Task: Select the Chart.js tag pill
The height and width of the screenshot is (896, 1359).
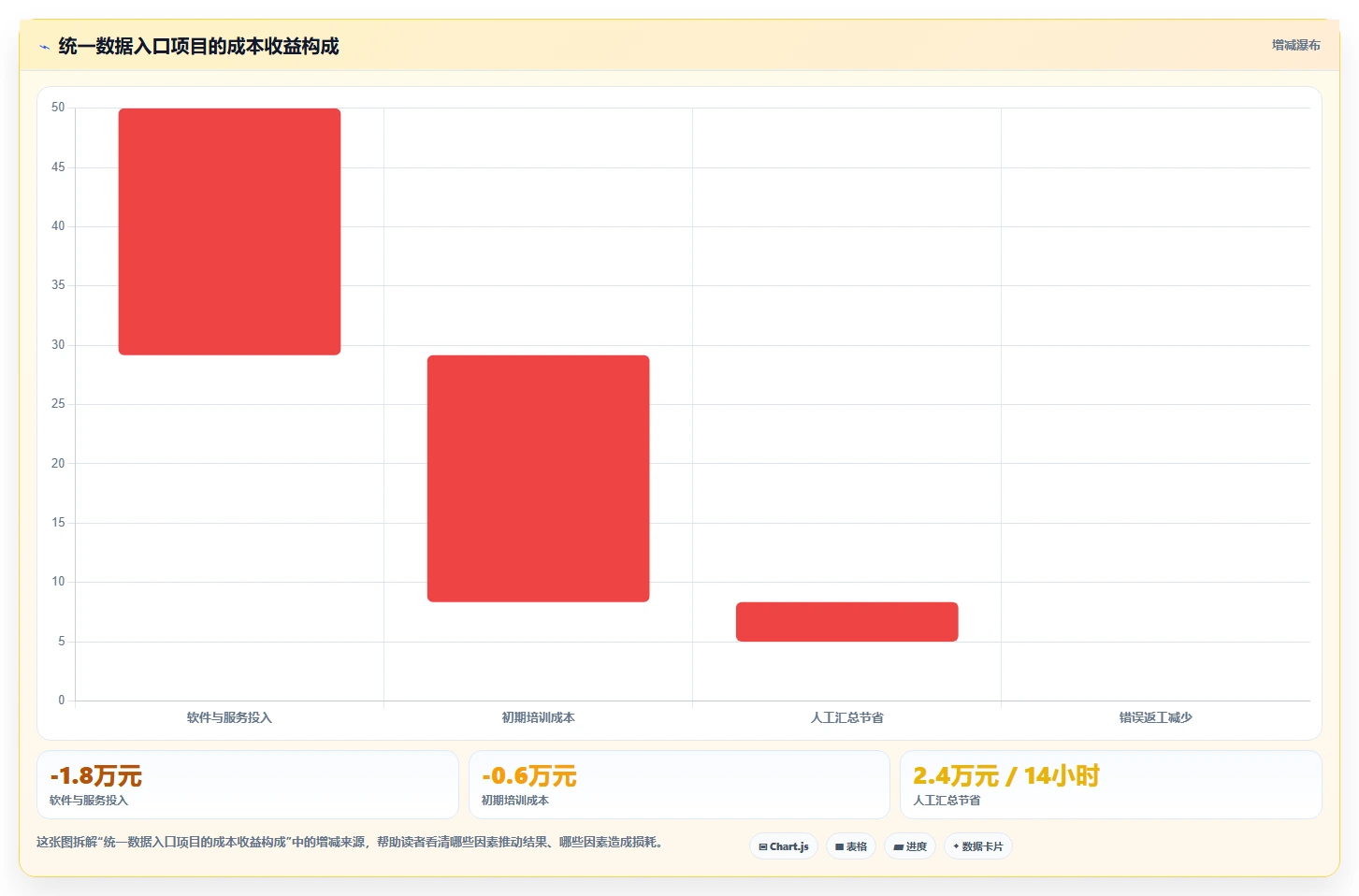Action: coord(784,846)
